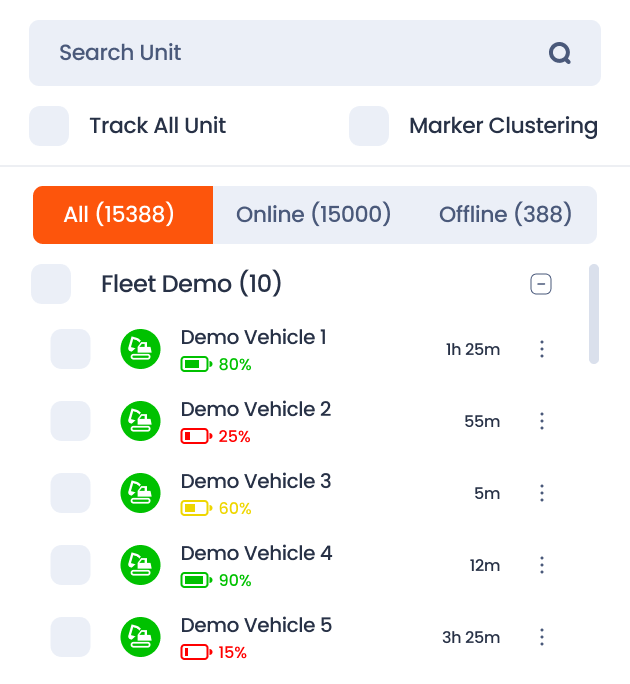This screenshot has width=630, height=684.
Task: Click the red battery icon at 25%
Action: pos(196,436)
